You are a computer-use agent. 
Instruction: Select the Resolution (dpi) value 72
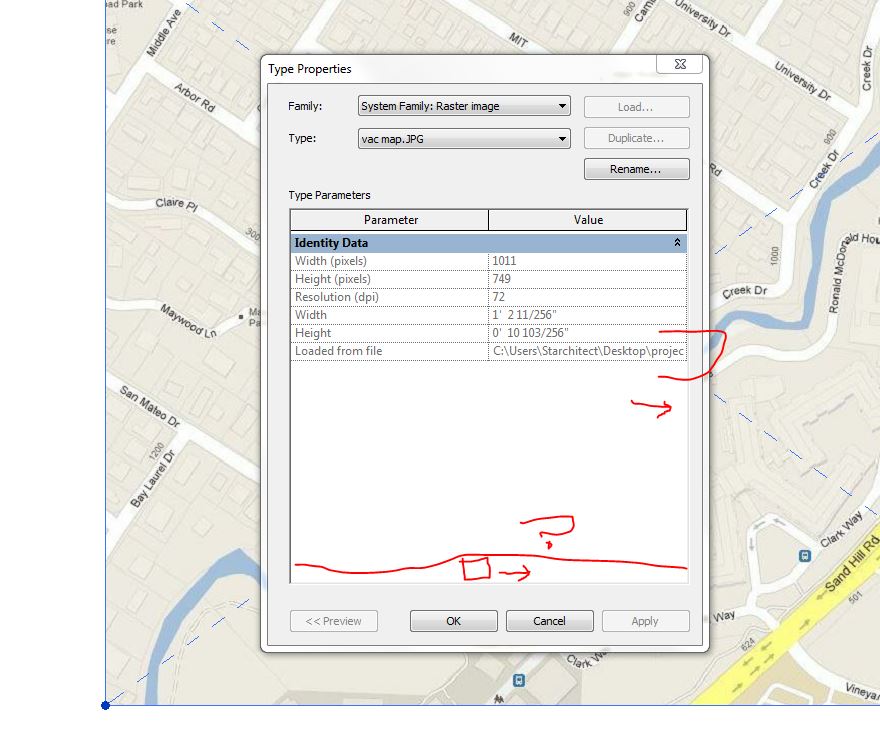click(588, 297)
